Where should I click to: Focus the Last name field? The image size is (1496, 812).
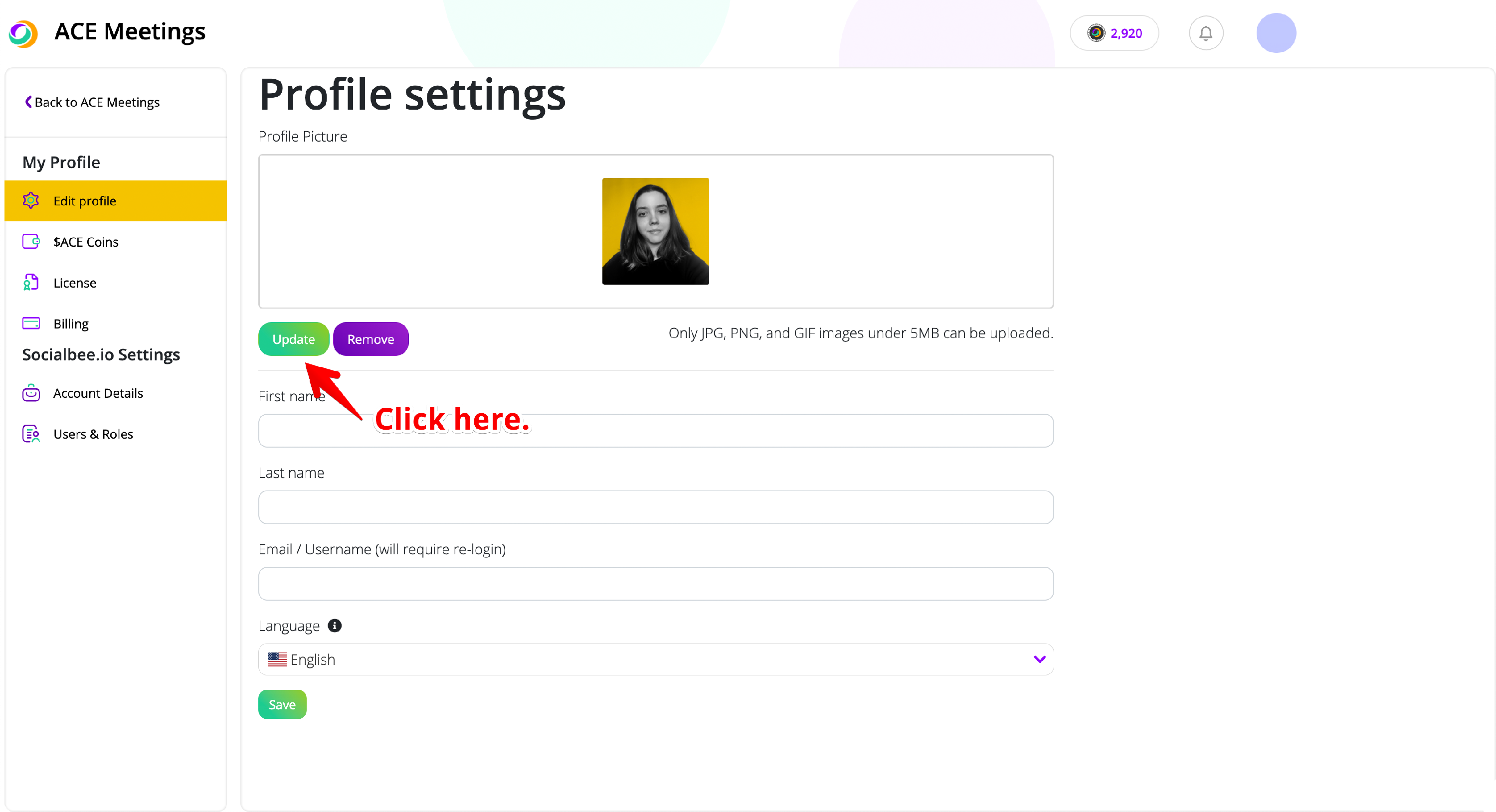[x=655, y=507]
